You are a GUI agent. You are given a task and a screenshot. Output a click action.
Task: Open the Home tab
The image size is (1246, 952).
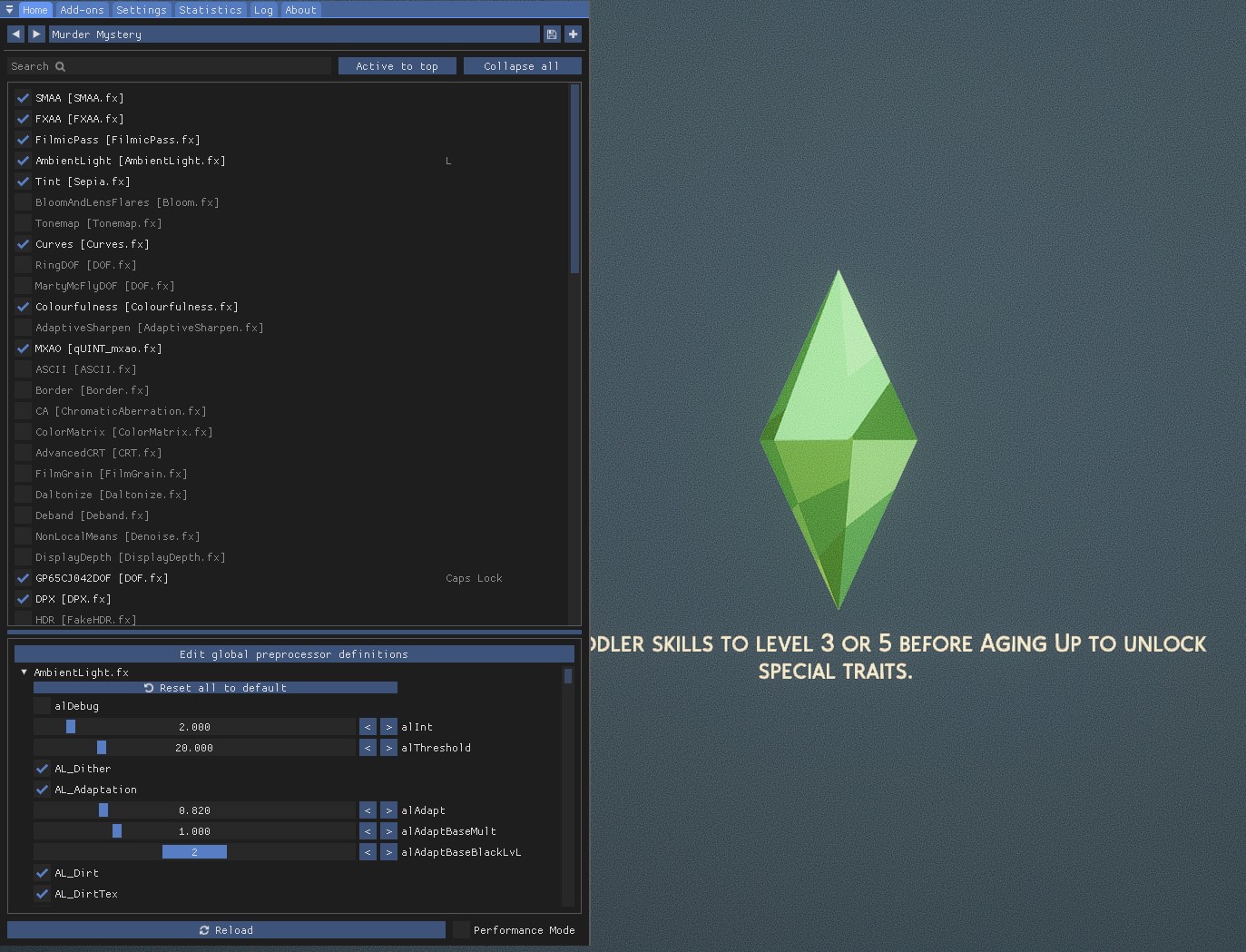(x=35, y=10)
